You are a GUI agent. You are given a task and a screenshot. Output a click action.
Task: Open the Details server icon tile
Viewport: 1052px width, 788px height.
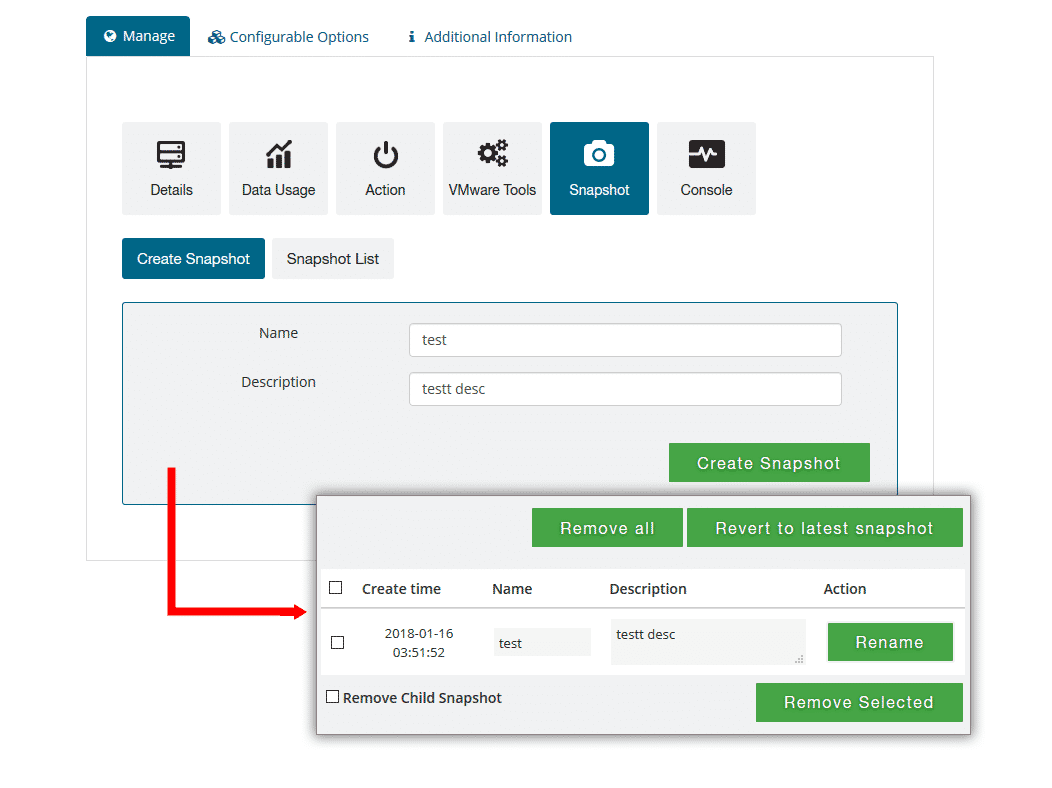171,155
